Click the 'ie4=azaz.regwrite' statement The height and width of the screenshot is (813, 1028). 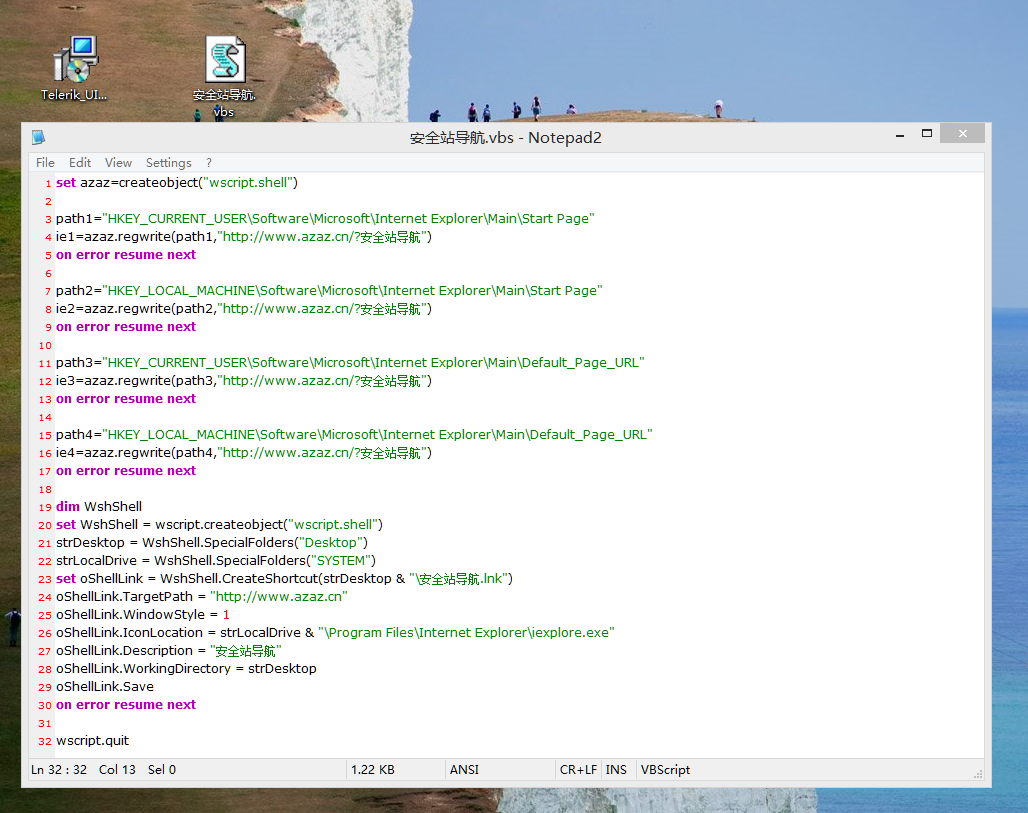pyautogui.click(x=244, y=453)
